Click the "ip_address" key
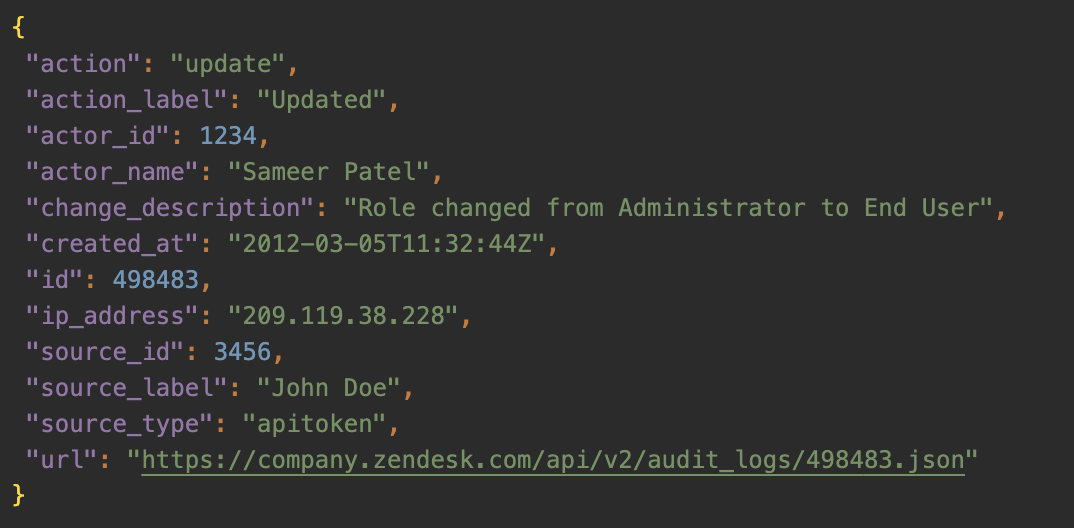 (x=113, y=316)
